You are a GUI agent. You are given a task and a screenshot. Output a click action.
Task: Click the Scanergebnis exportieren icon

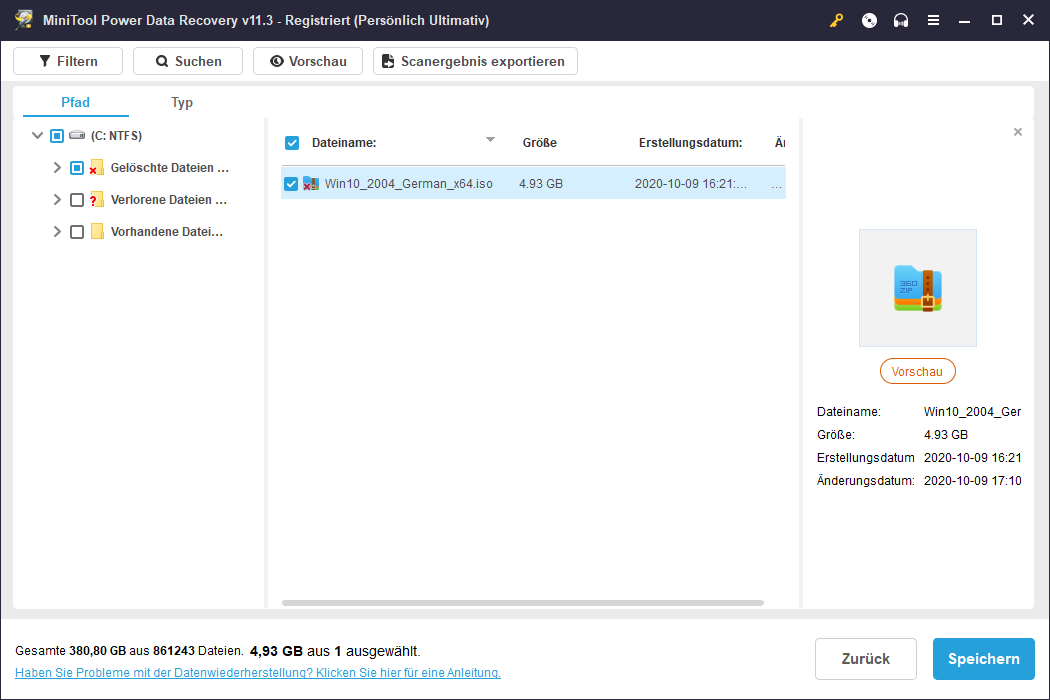pyautogui.click(x=388, y=60)
